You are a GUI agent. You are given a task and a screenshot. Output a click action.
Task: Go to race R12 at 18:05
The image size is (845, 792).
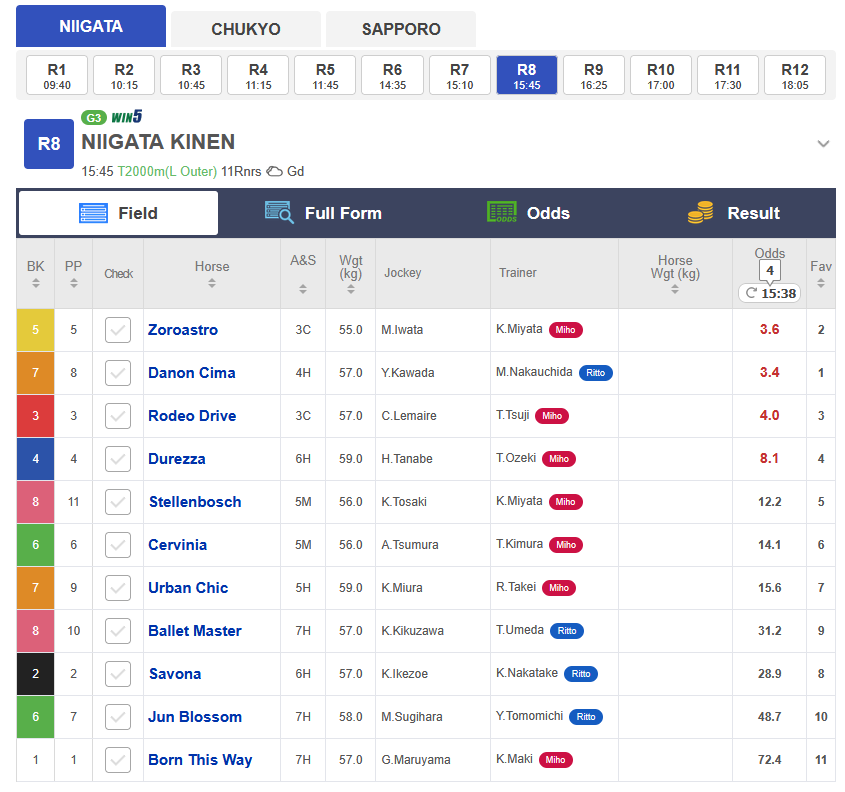click(795, 75)
